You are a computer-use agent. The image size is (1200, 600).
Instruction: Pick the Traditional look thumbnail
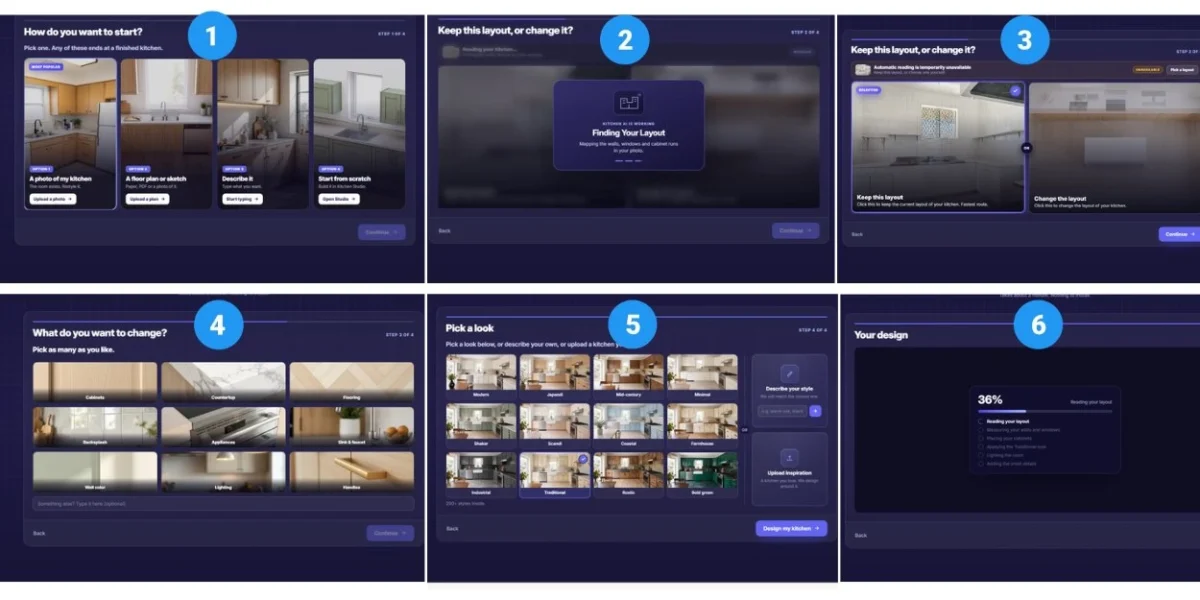(x=555, y=475)
